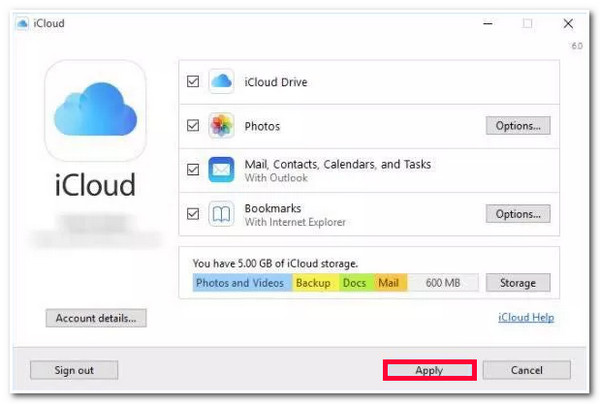Click the "With Outlook" subtitle
The width and height of the screenshot is (600, 404).
point(276,178)
